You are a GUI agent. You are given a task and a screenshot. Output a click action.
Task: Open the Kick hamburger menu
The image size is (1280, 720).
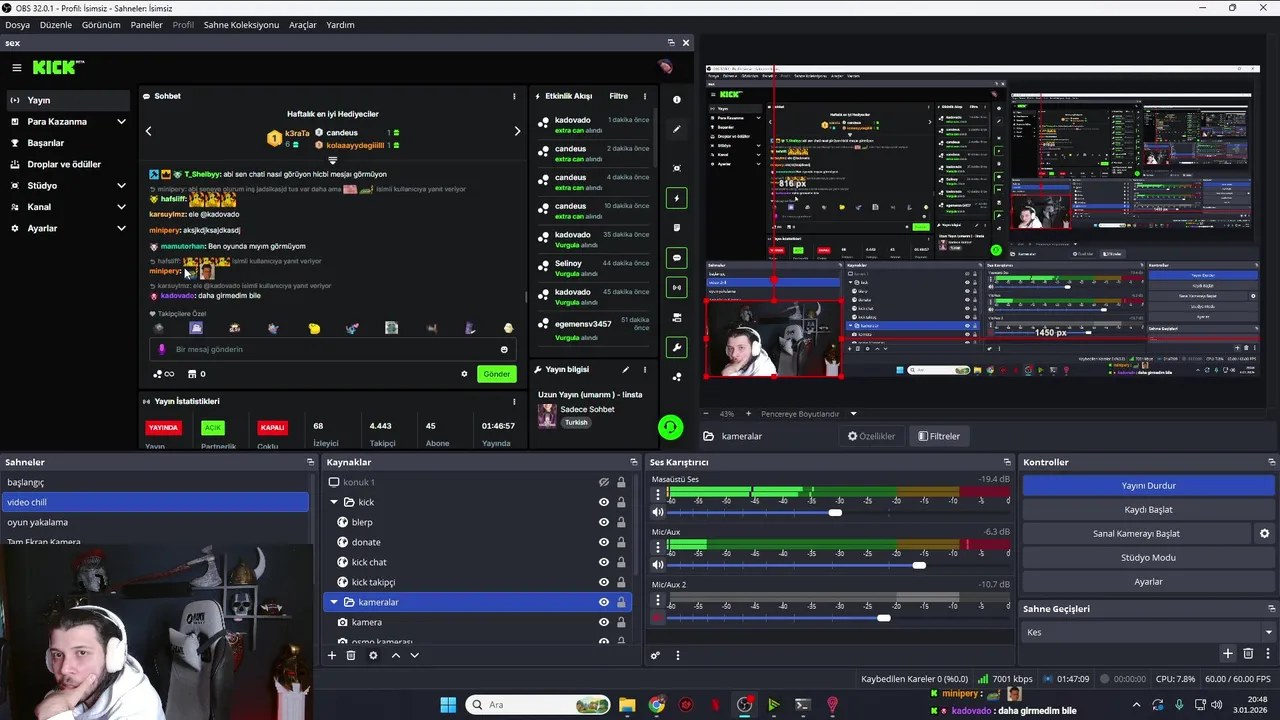point(17,68)
